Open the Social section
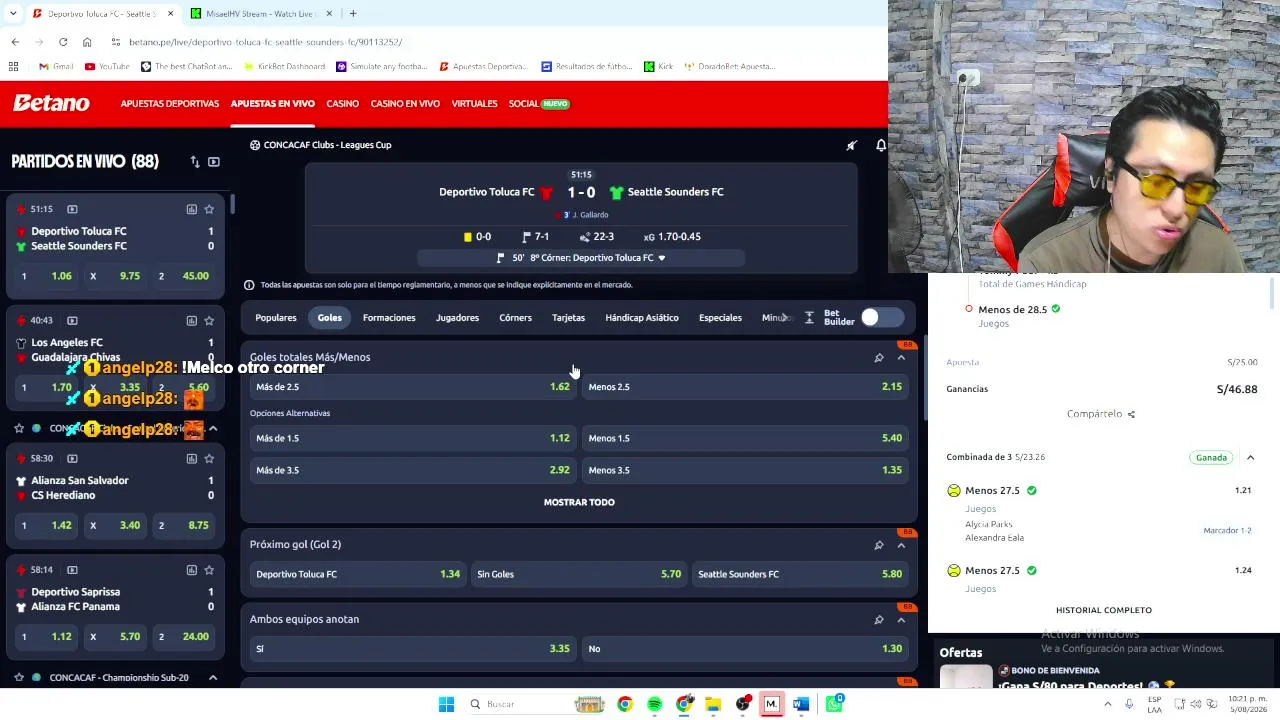 pos(539,103)
